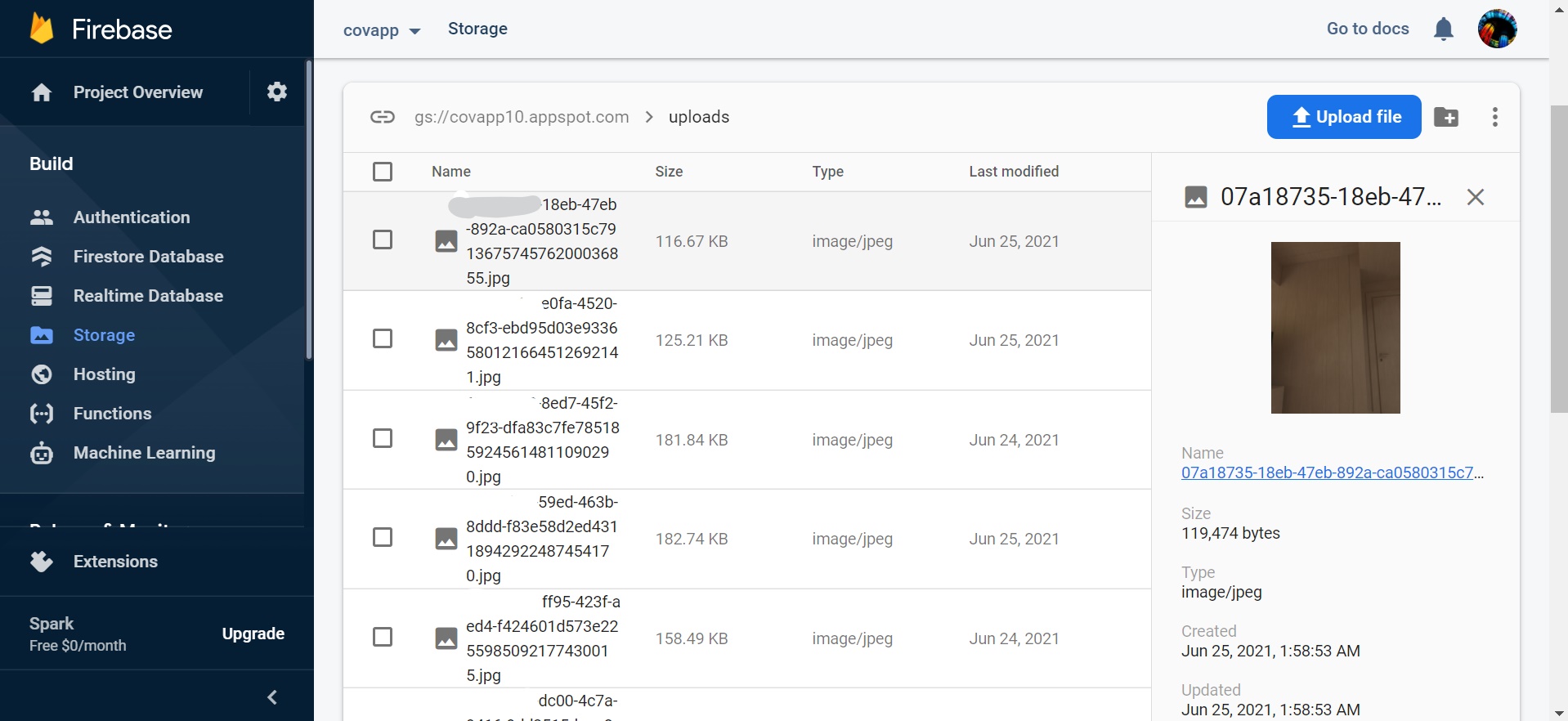Check the 125.21 KB file checkbox
Image resolution: width=1568 pixels, height=721 pixels.
point(383,338)
